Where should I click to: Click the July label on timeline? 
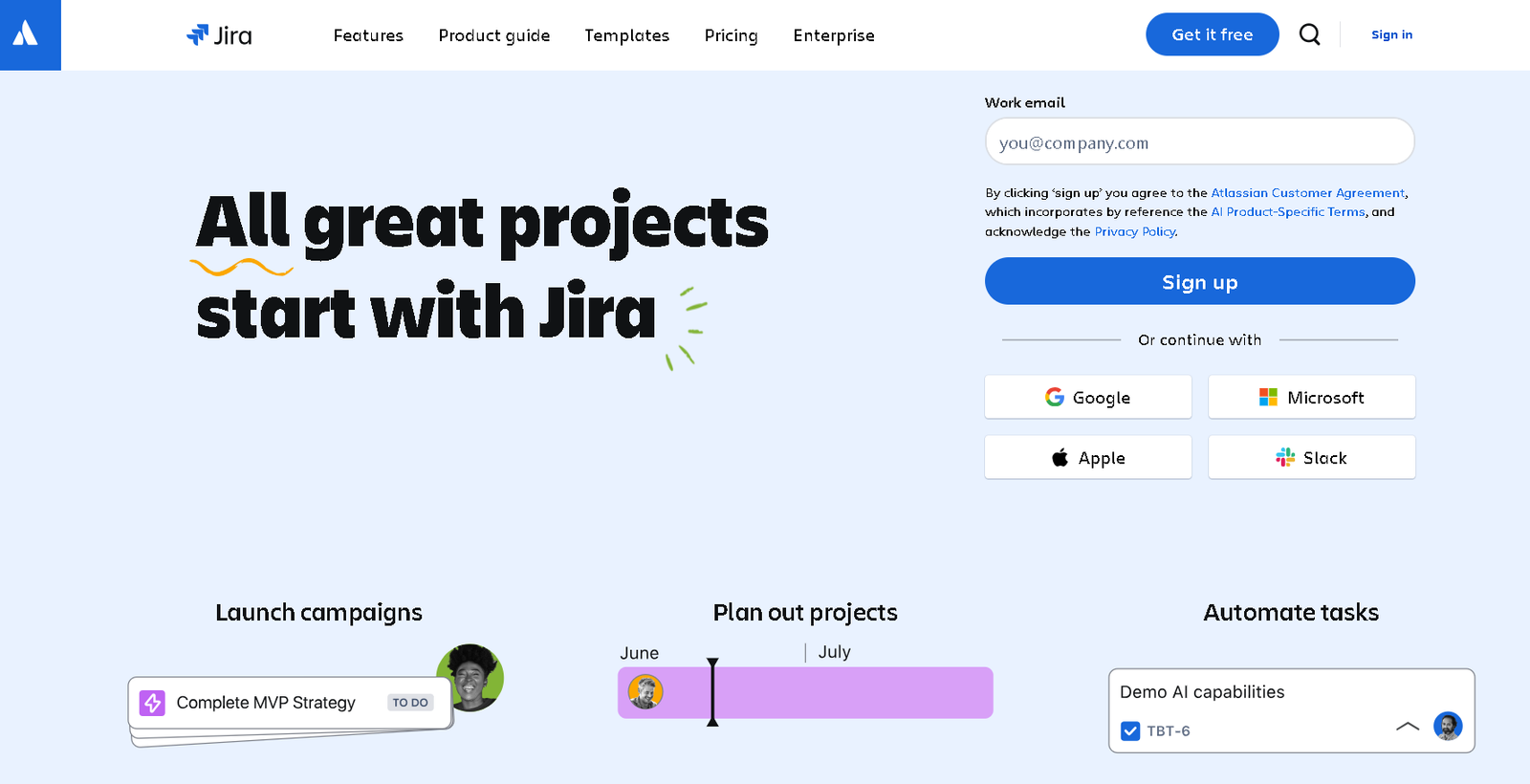point(834,652)
